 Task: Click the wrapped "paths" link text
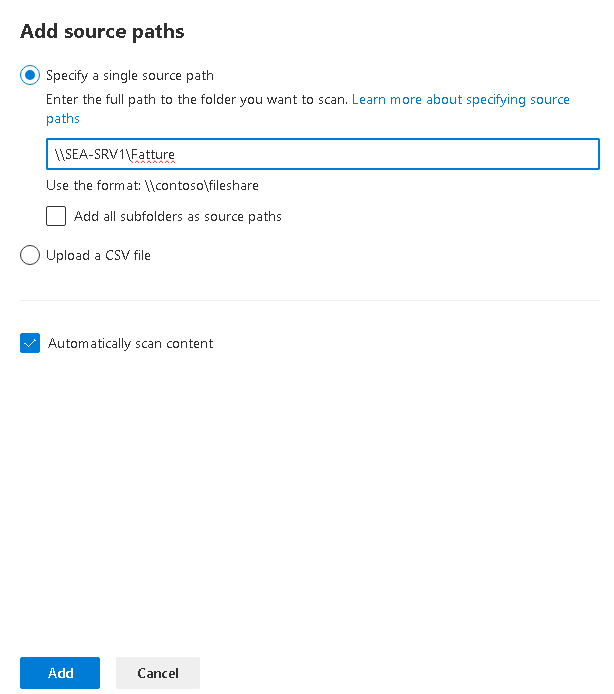(63, 119)
